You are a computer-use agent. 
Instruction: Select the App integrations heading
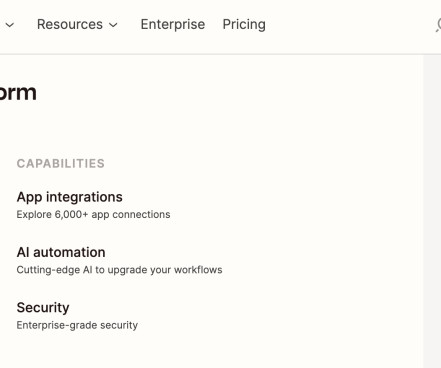[x=70, y=197]
